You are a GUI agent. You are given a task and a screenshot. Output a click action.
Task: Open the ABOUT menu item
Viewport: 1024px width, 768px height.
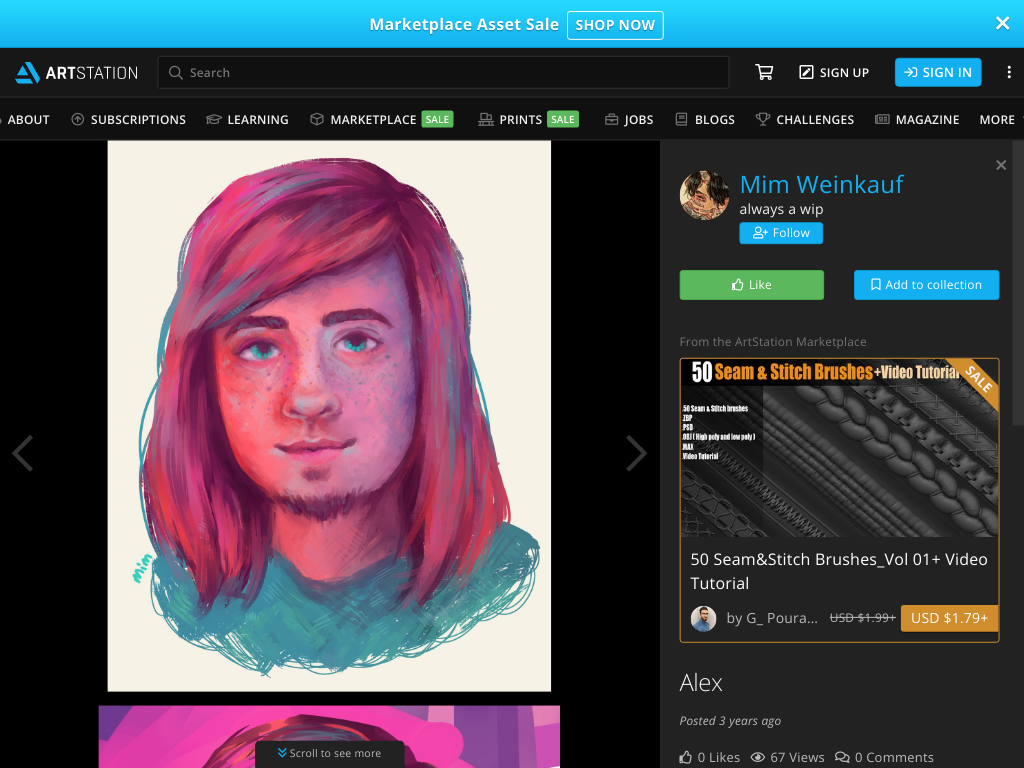[x=27, y=120]
